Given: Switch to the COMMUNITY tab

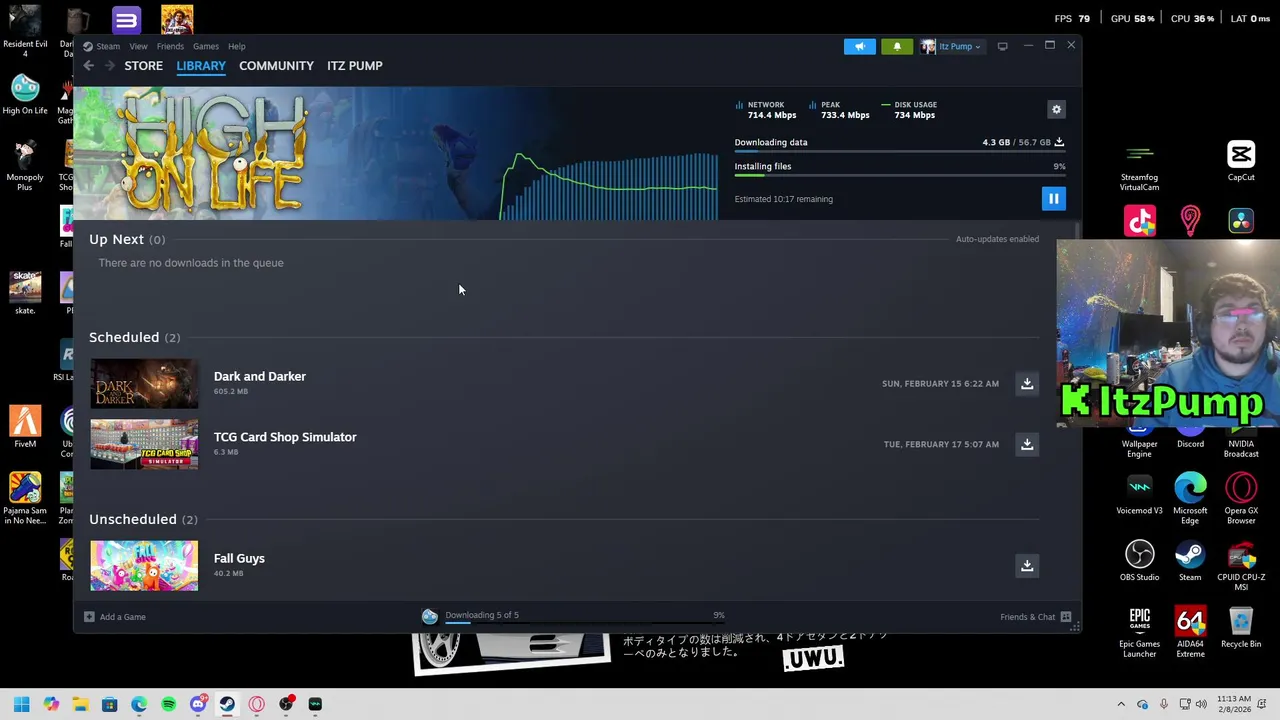Looking at the screenshot, I should (x=276, y=66).
